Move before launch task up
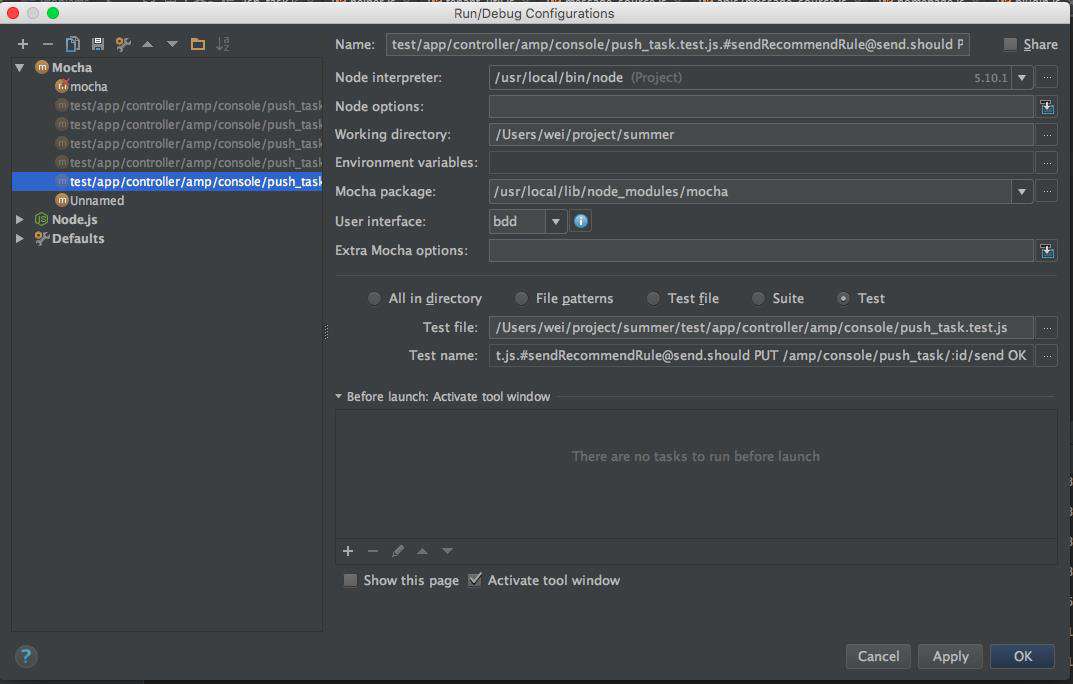This screenshot has height=684, width=1073. 422,551
